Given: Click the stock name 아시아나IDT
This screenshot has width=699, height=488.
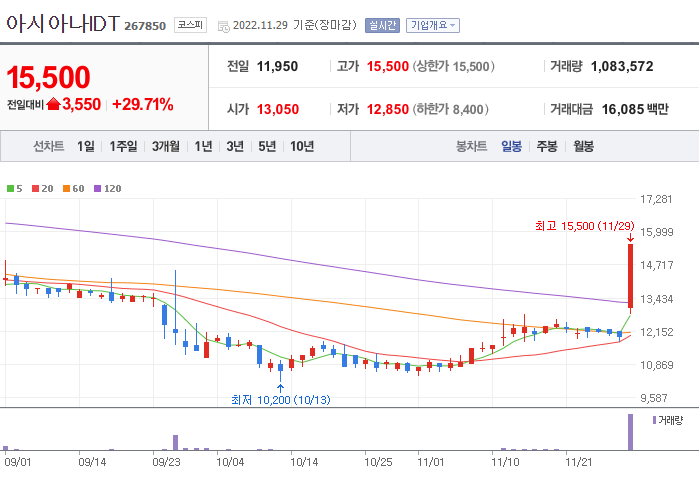Looking at the screenshot, I should (x=63, y=24).
